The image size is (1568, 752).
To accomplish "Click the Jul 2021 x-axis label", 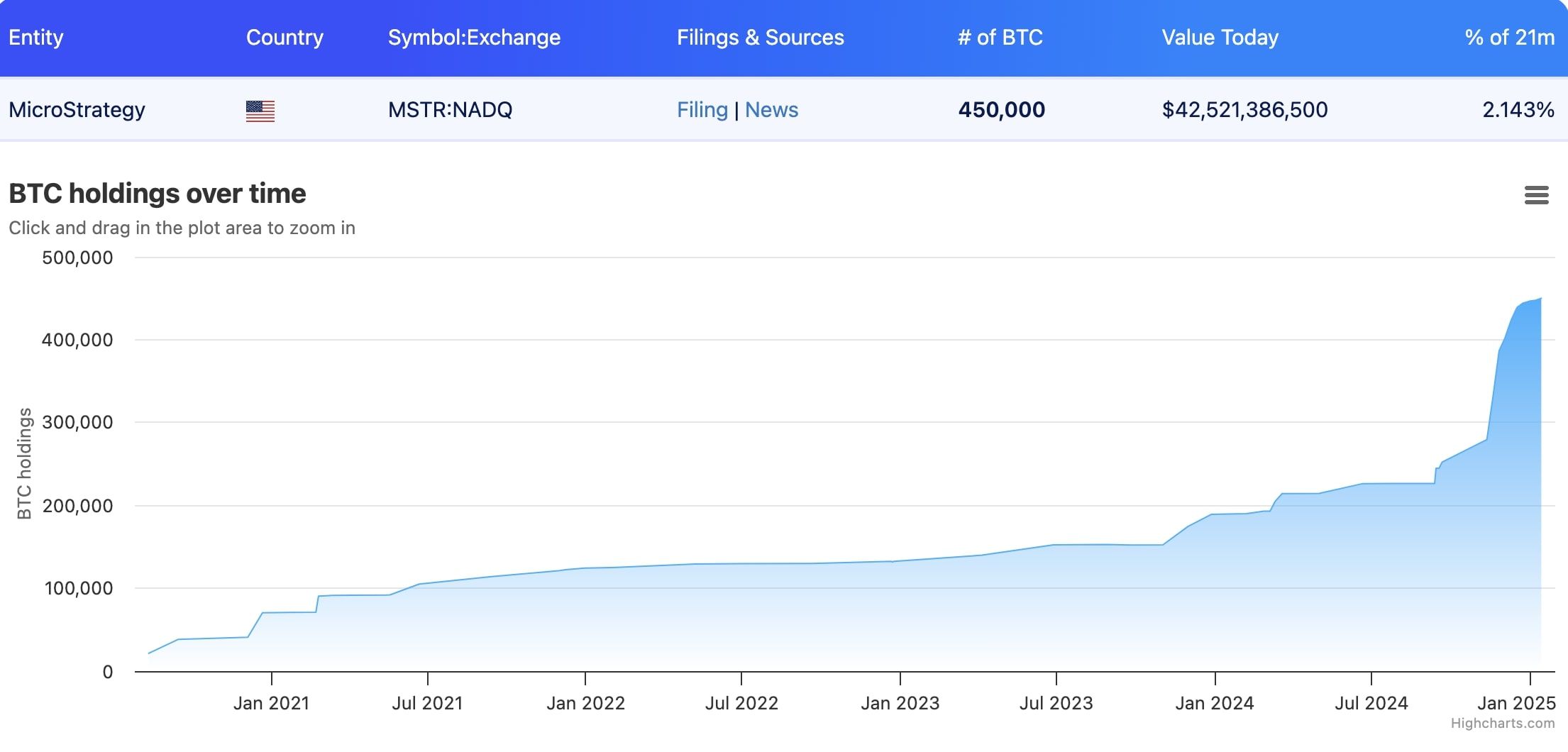I will pos(428,703).
